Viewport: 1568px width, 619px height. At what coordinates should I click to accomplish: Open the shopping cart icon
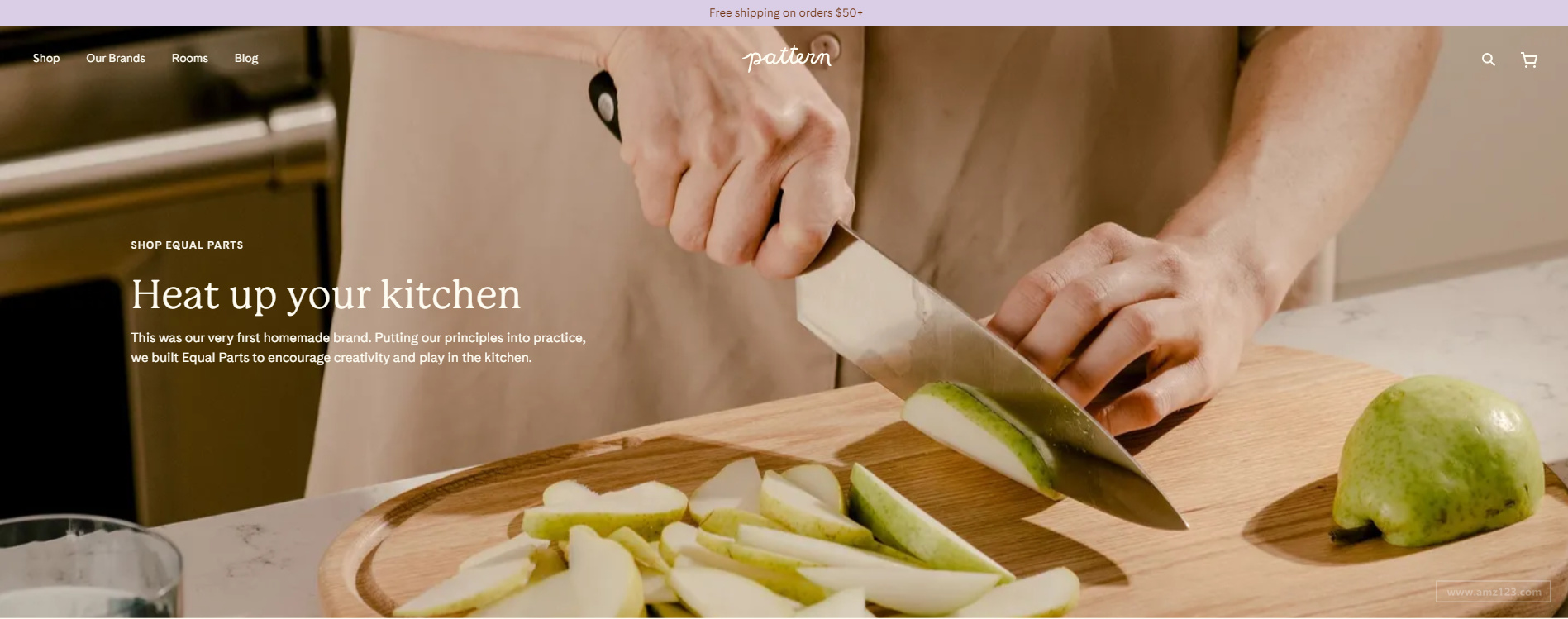click(x=1529, y=60)
